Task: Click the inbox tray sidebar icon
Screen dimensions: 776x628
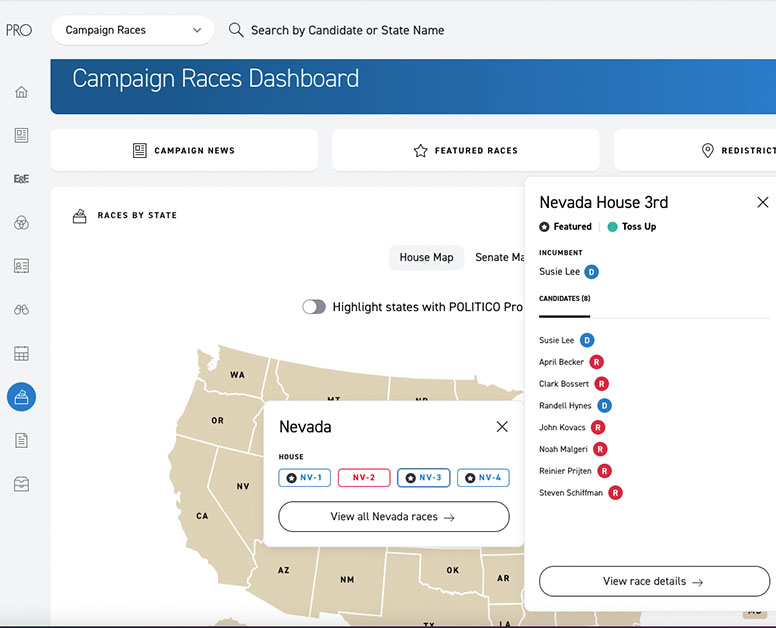Action: 21,484
